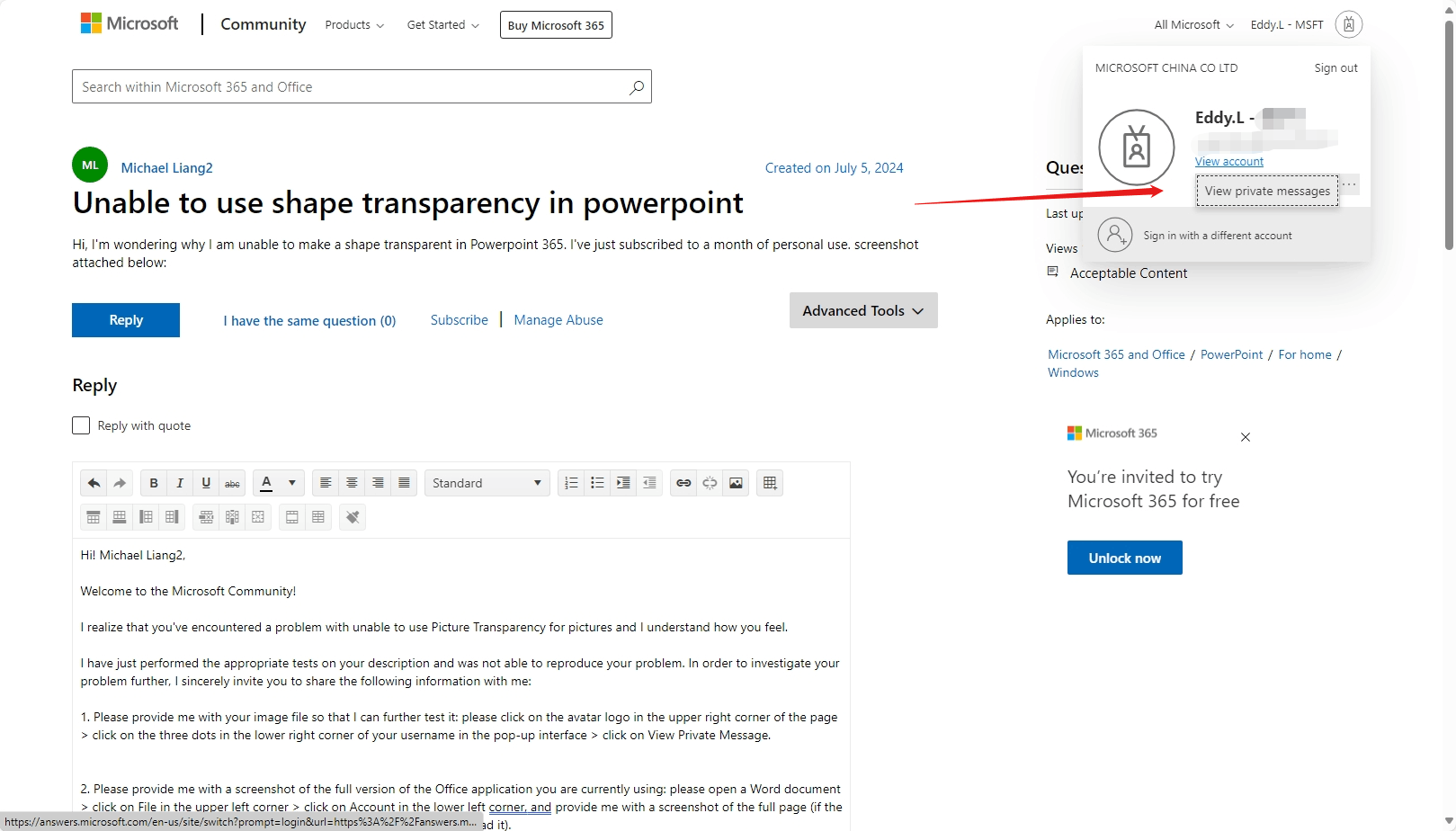Insert a hyperlink
1456x831 pixels.
click(683, 483)
